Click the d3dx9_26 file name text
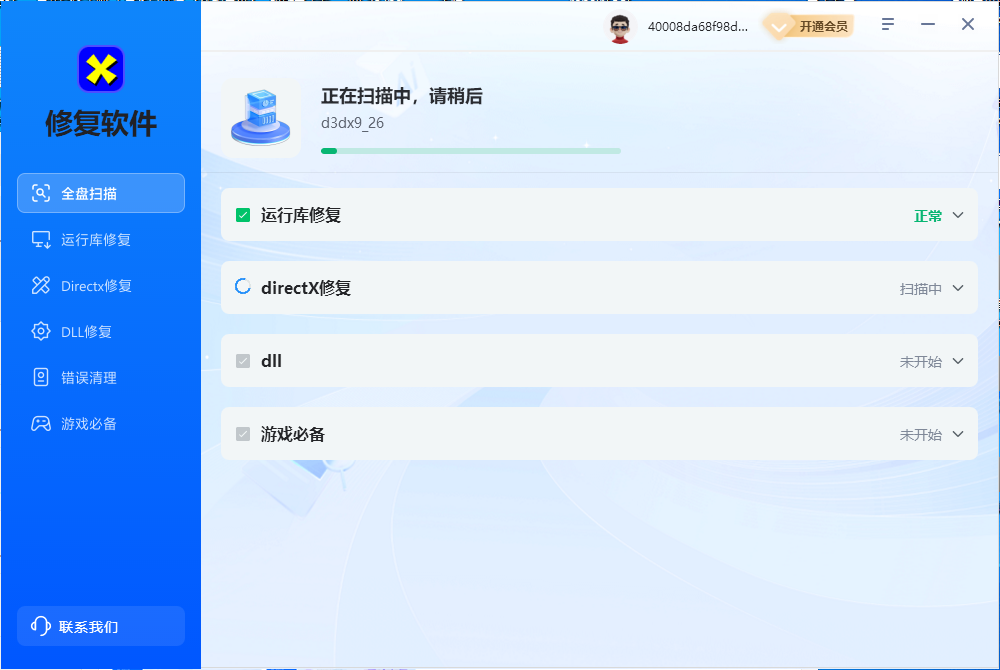 pos(352,123)
